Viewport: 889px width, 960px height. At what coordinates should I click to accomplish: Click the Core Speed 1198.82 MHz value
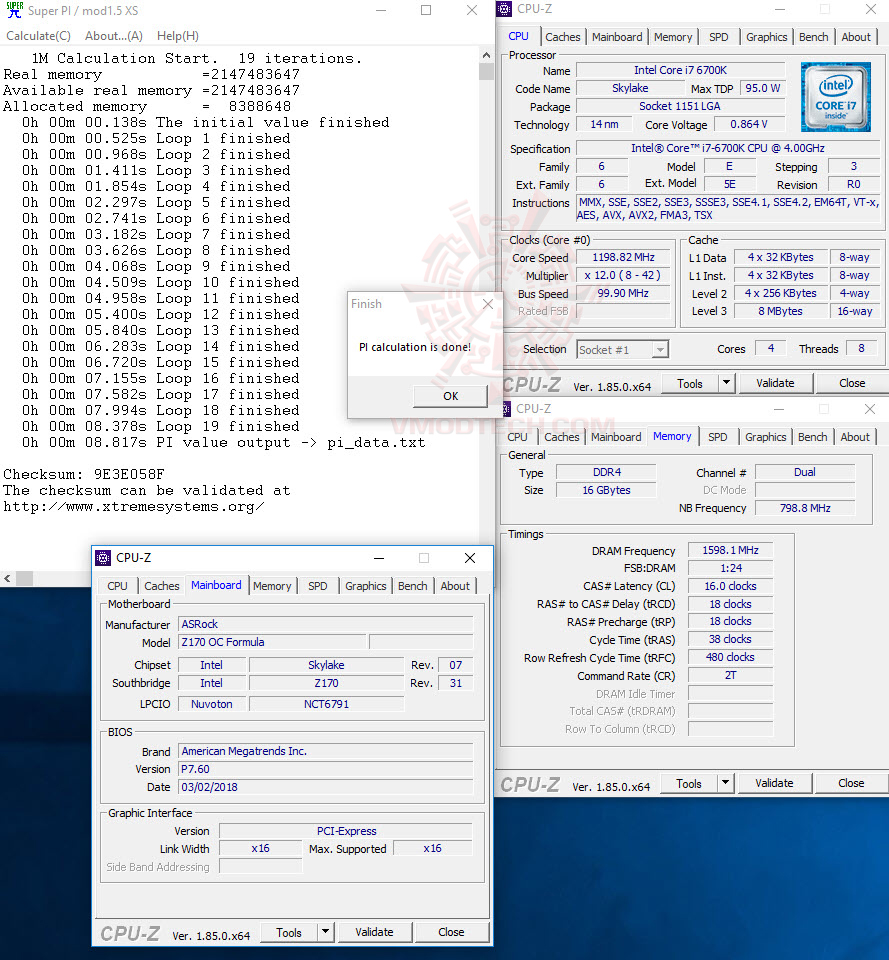pos(623,258)
